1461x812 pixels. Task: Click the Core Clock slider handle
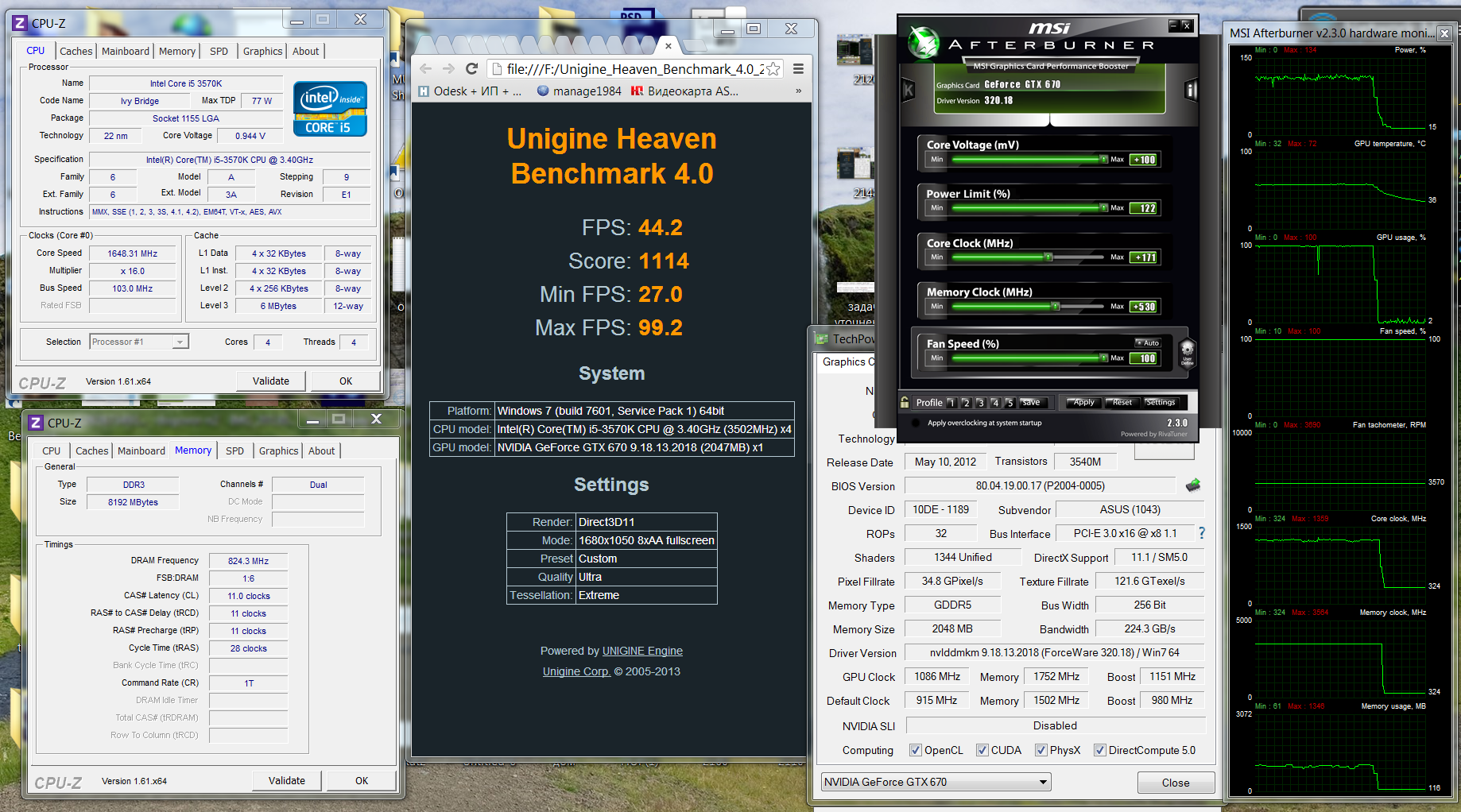[1048, 257]
